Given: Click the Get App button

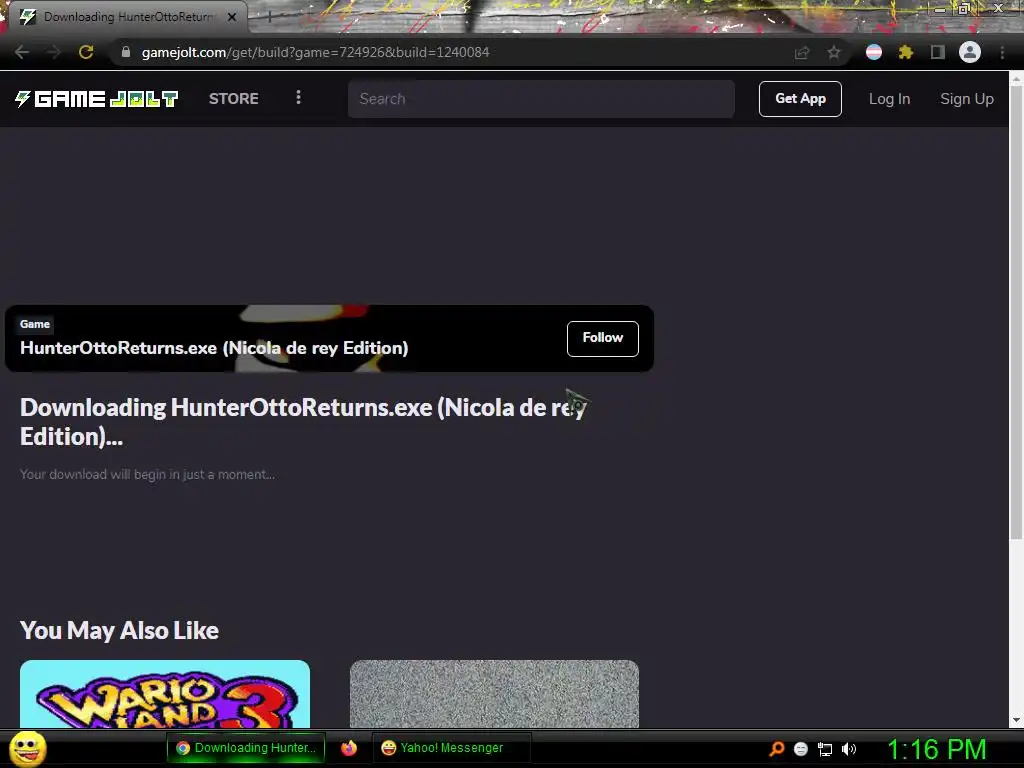Looking at the screenshot, I should coord(800,99).
